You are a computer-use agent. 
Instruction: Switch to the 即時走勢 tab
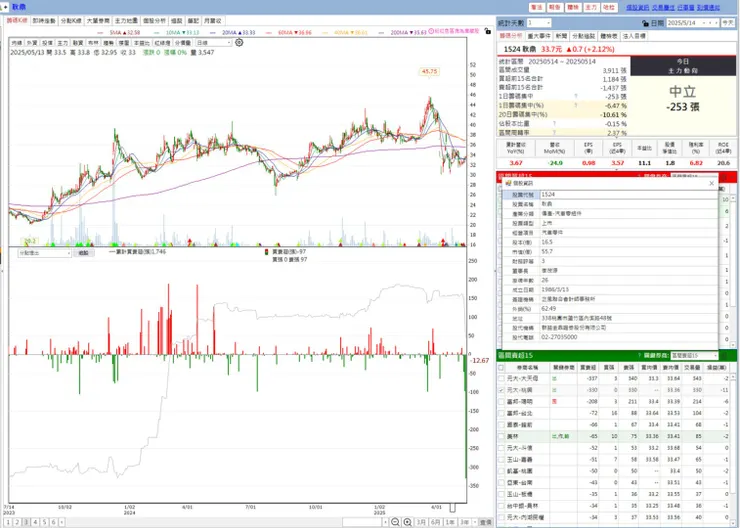click(x=44, y=21)
